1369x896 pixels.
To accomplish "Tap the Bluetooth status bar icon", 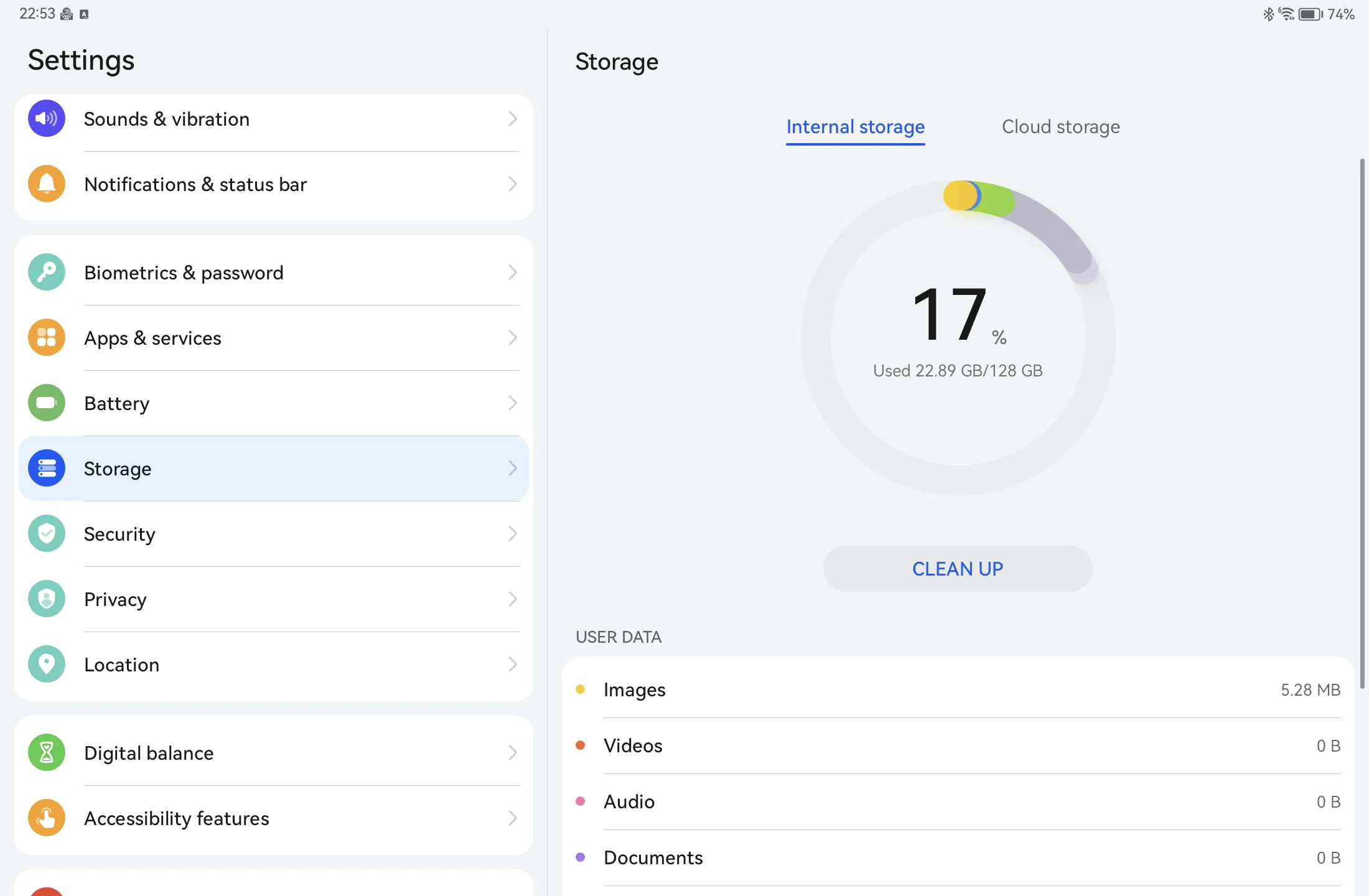I will point(1268,14).
